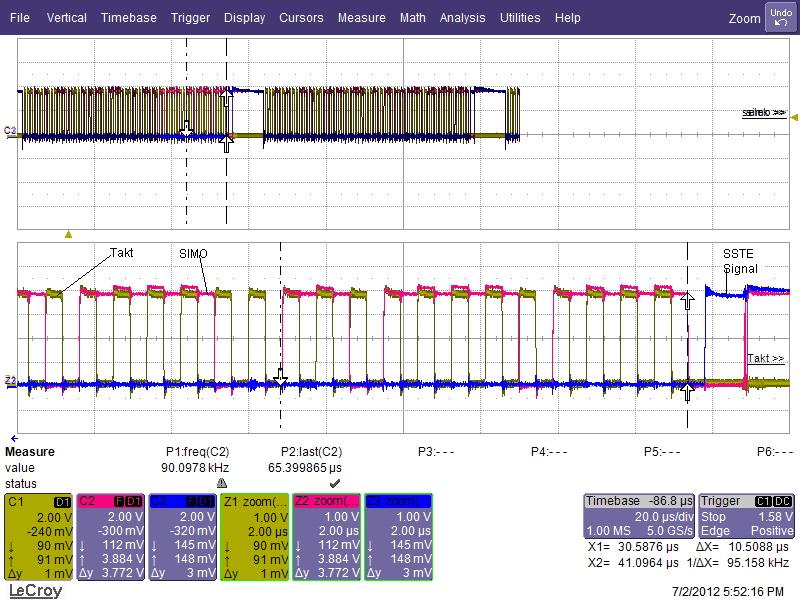Screen dimensions: 800x600
Task: Click the small left arrow below the zoom grid
Action: [x=14, y=438]
